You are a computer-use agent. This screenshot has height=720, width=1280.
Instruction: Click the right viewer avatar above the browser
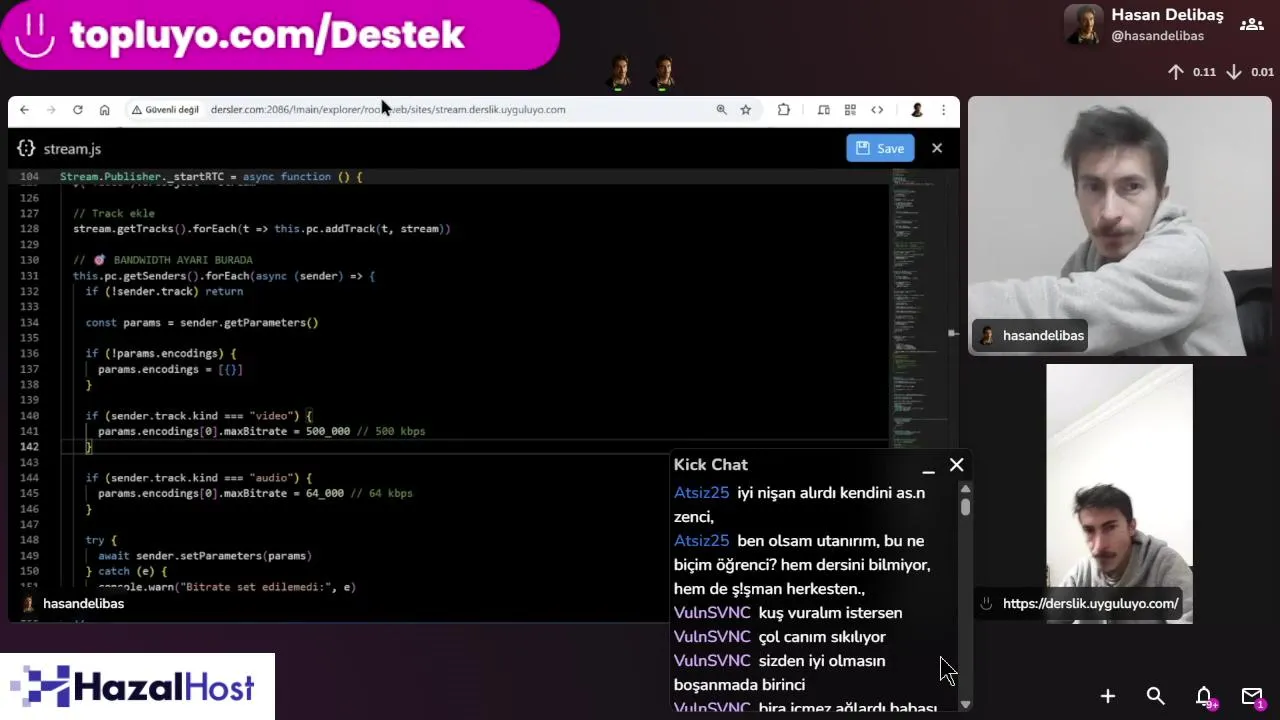pos(664,72)
